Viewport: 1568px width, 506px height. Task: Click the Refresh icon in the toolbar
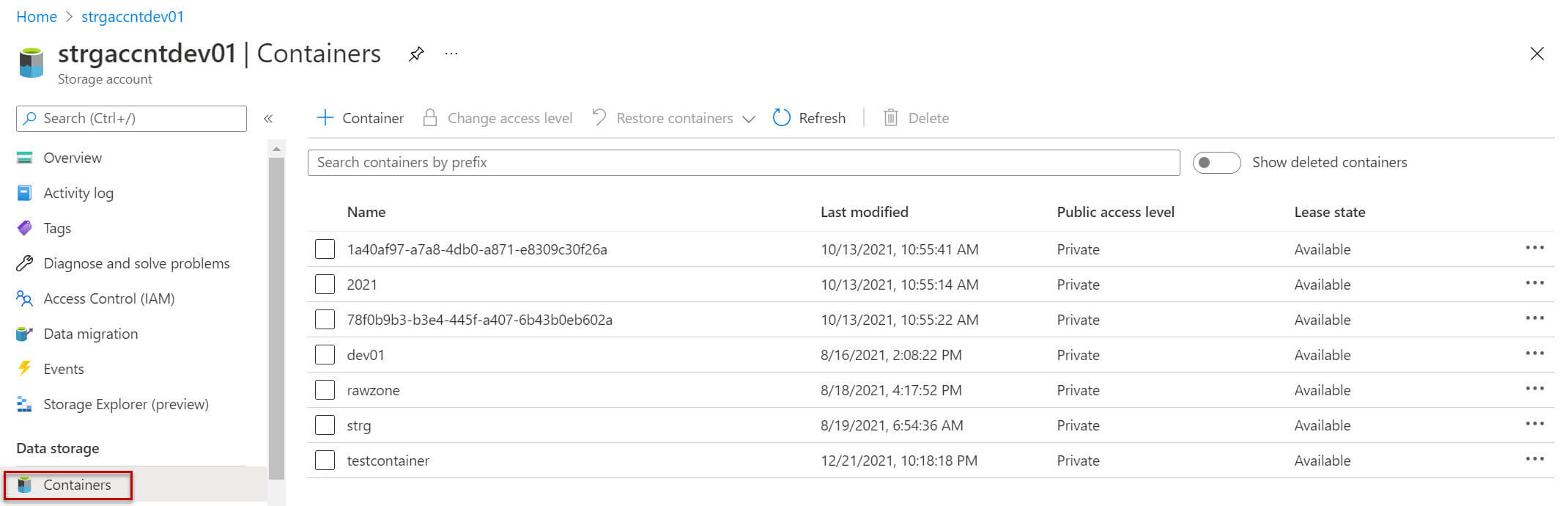[x=782, y=118]
